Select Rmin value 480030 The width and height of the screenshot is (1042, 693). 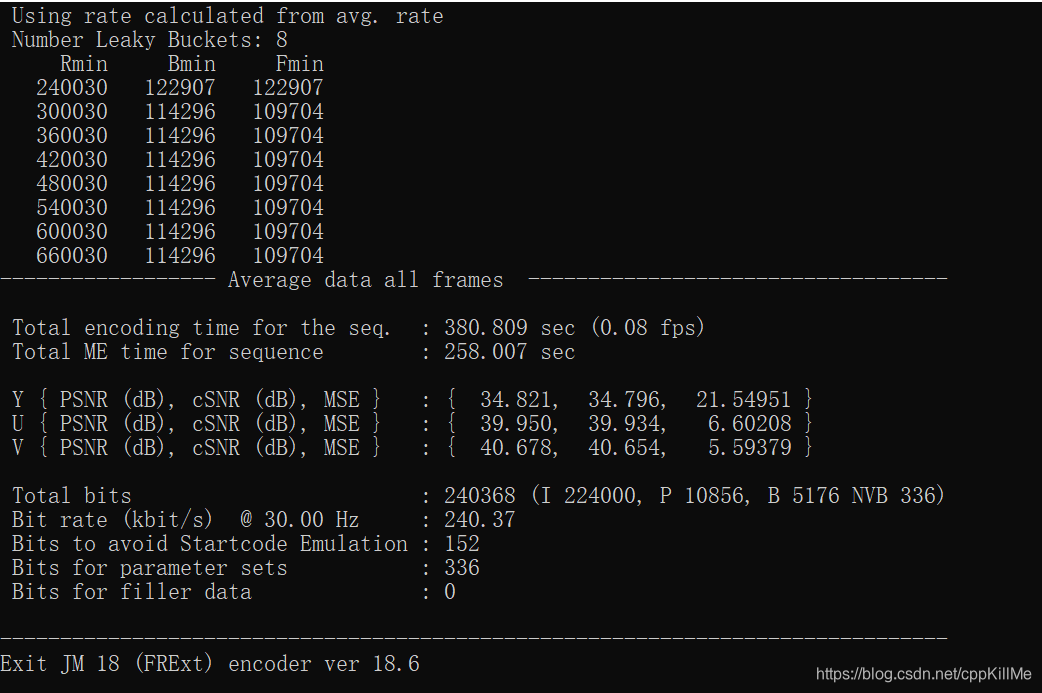(72, 183)
